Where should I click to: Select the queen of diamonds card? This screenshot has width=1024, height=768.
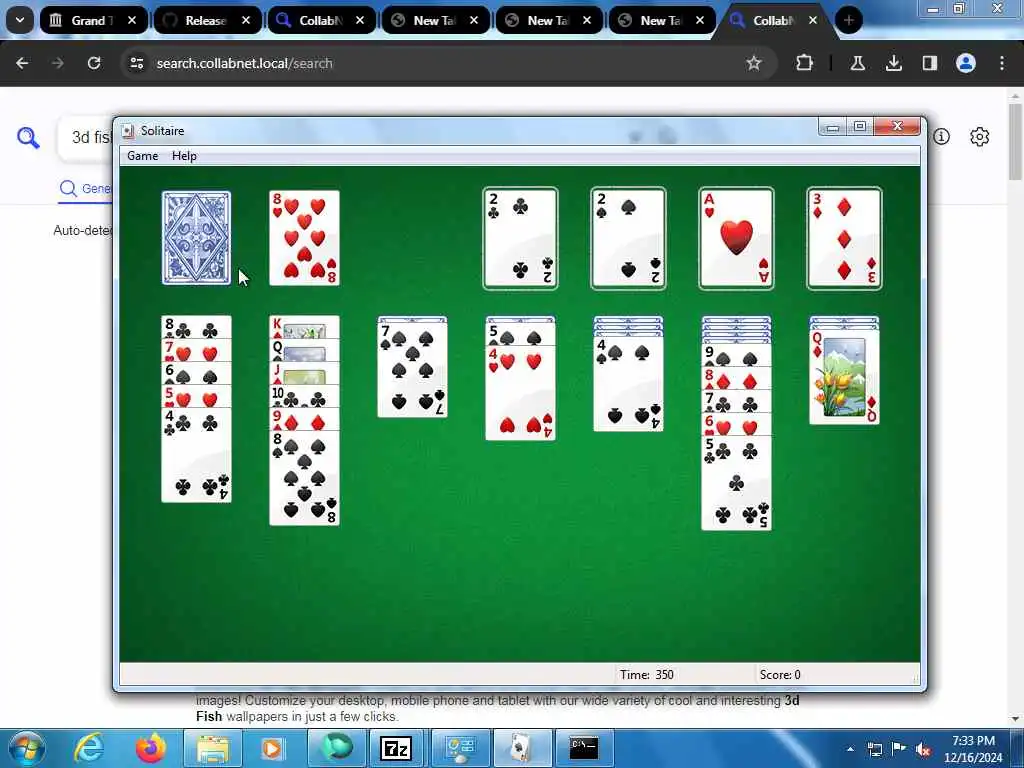coord(844,377)
